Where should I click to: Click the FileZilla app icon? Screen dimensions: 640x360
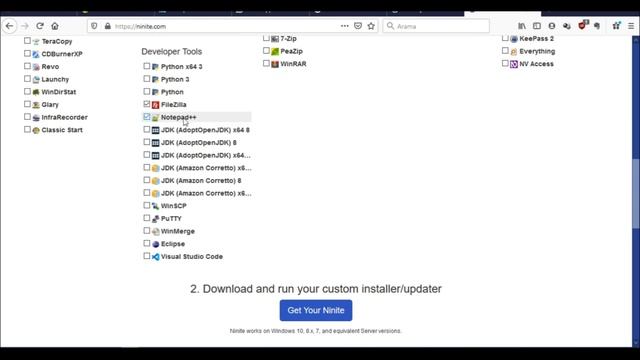tap(156, 105)
